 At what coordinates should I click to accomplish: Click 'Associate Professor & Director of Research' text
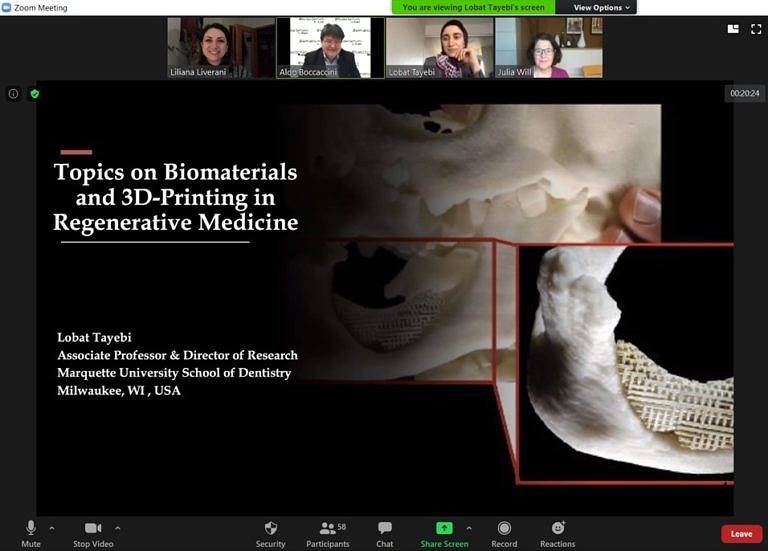coord(177,355)
